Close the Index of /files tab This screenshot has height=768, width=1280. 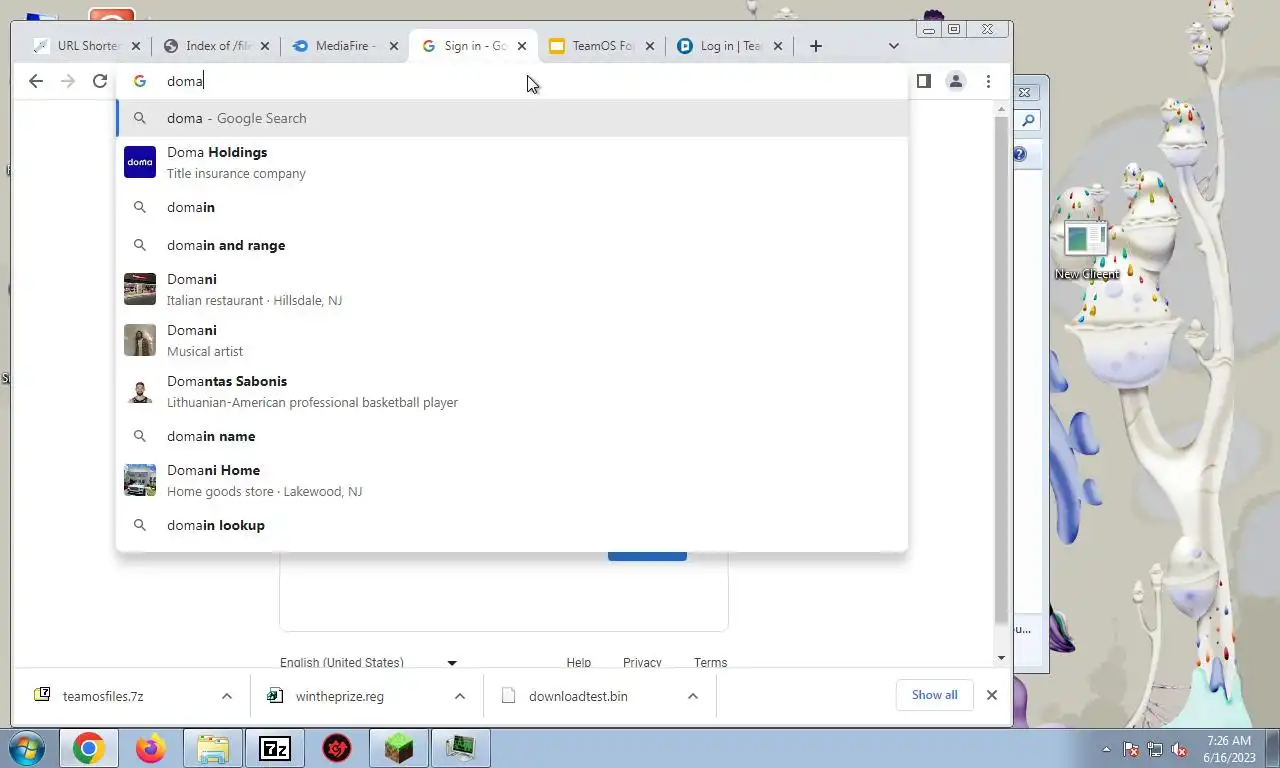click(265, 46)
